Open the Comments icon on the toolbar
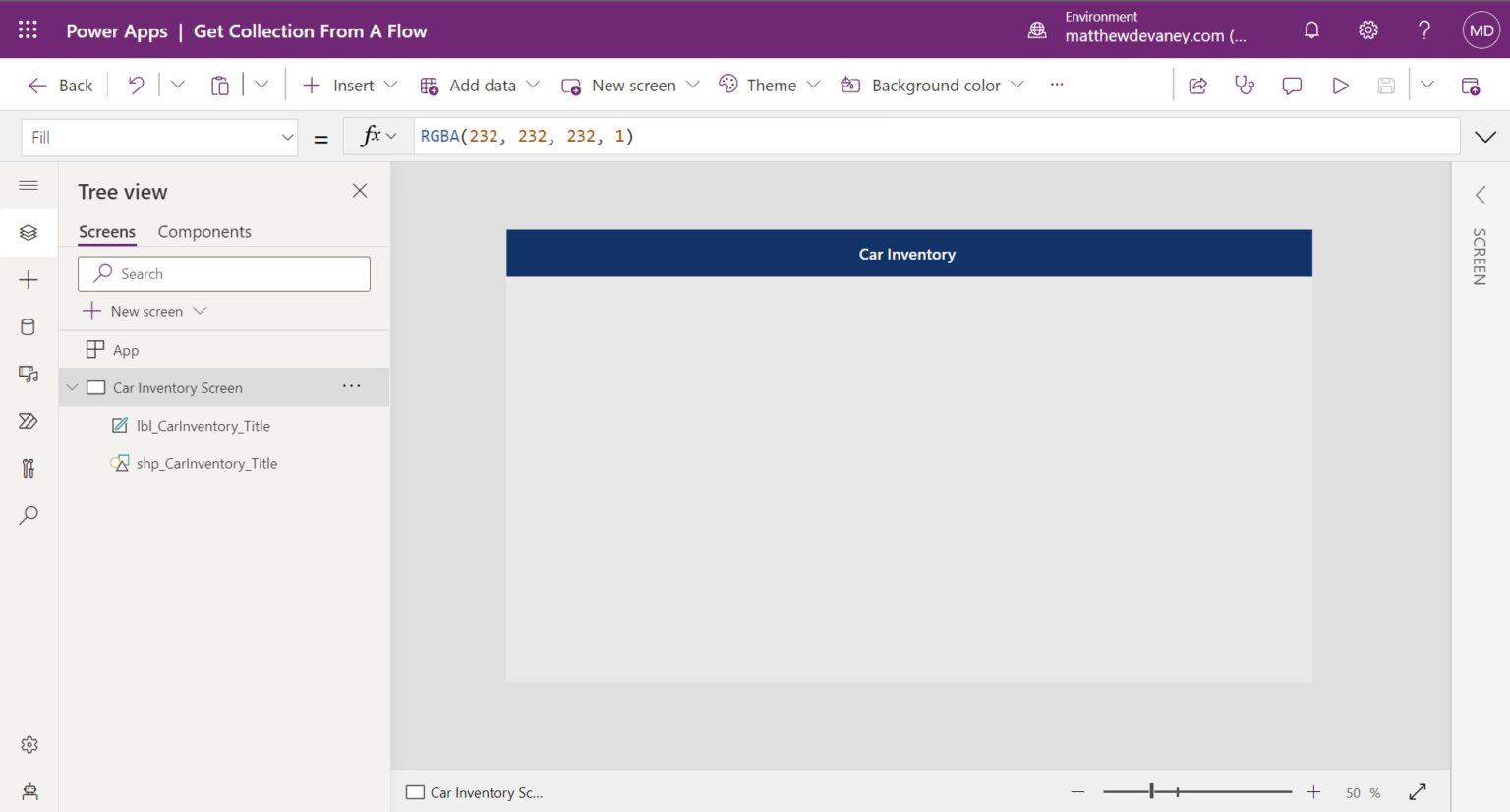 [1292, 86]
